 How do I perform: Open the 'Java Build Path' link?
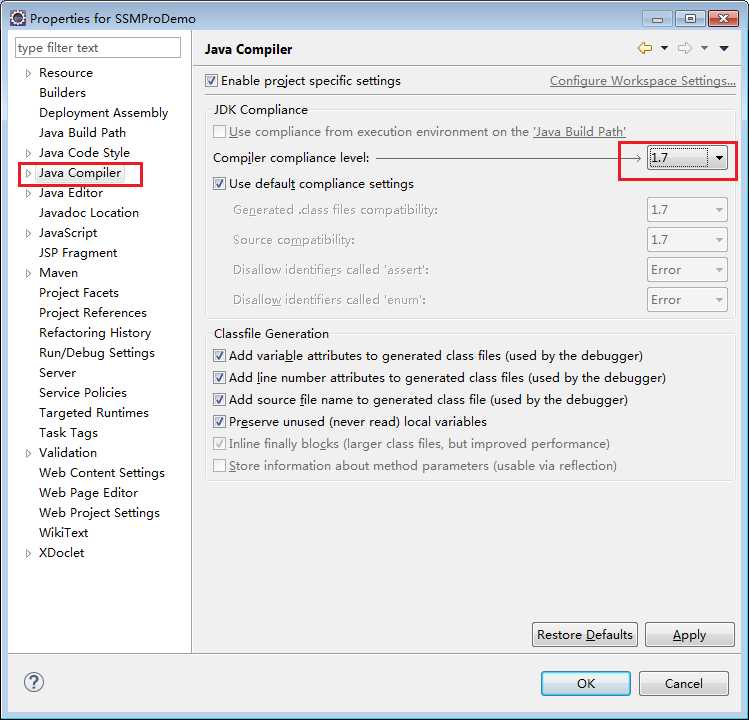point(579,131)
